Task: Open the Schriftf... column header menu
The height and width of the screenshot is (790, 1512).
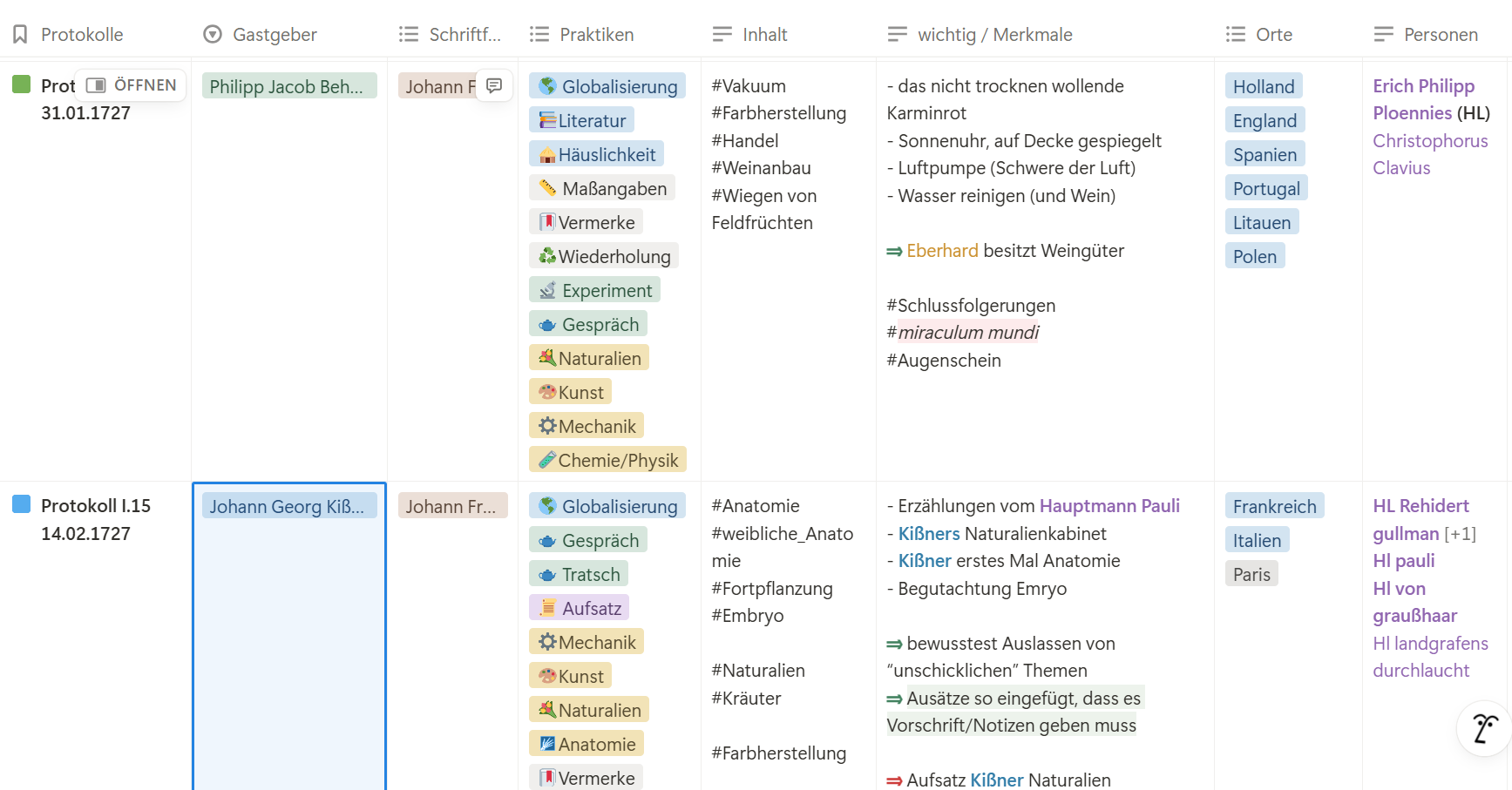Action: click(464, 35)
